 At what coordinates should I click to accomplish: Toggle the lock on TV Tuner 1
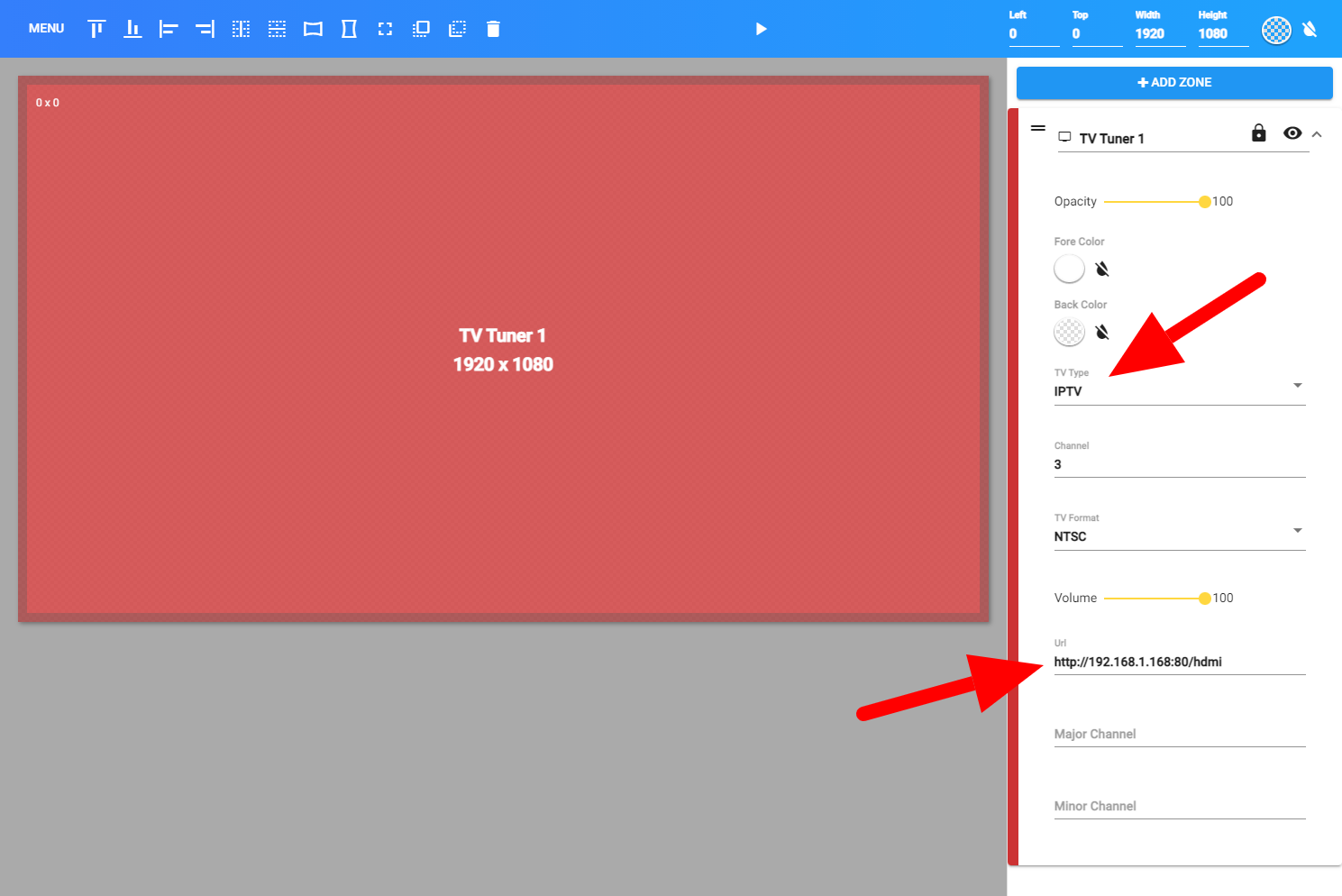click(1259, 133)
